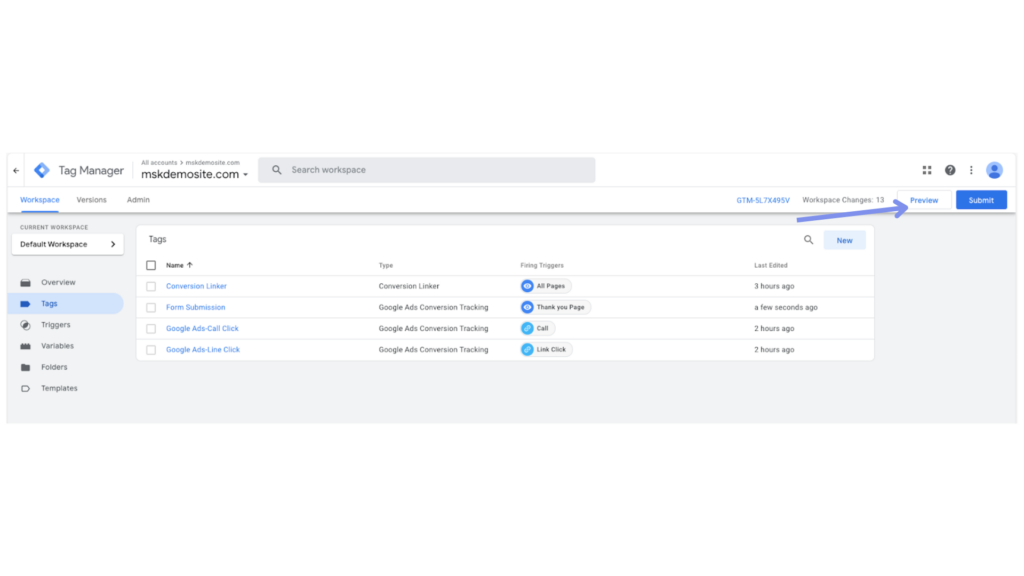Viewport: 1024px width, 576px height.
Task: Tick the Google Ads-Call Click checkbox
Action: click(151, 328)
